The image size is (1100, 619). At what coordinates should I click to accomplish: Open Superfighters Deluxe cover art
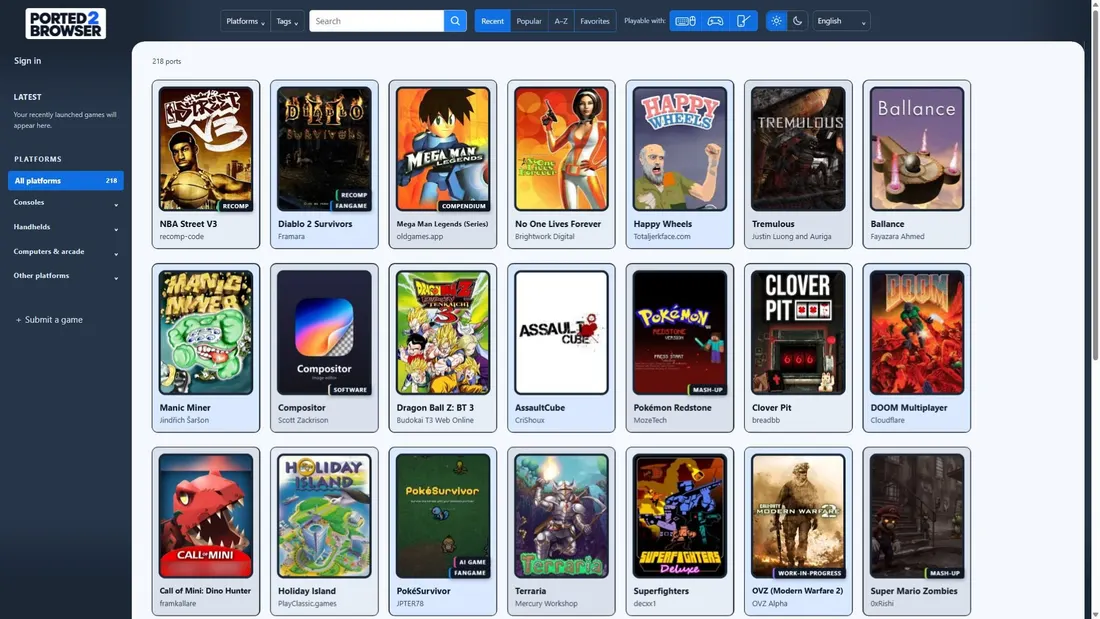tap(680, 516)
